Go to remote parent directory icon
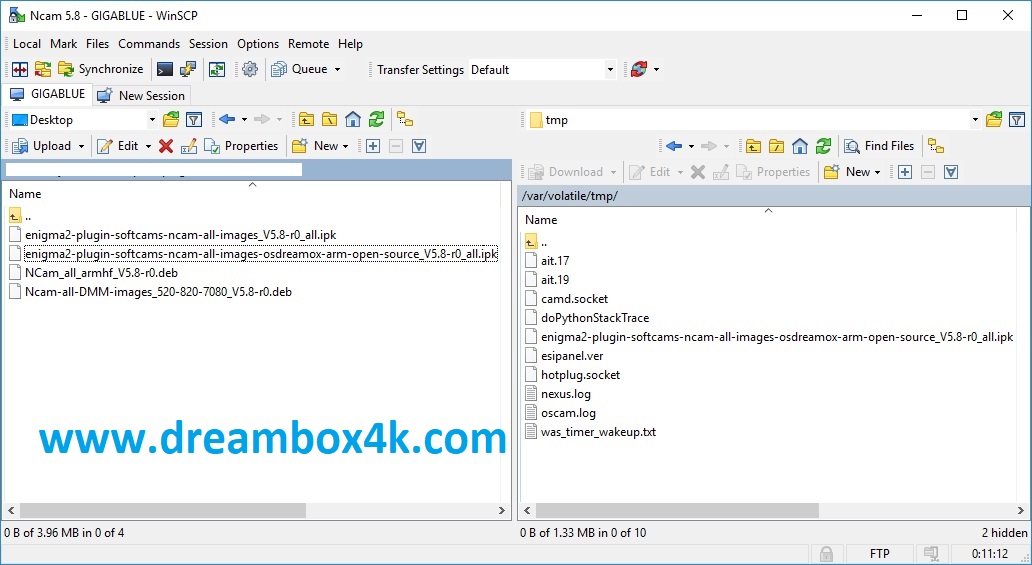The width and height of the screenshot is (1032, 565). pos(754,146)
